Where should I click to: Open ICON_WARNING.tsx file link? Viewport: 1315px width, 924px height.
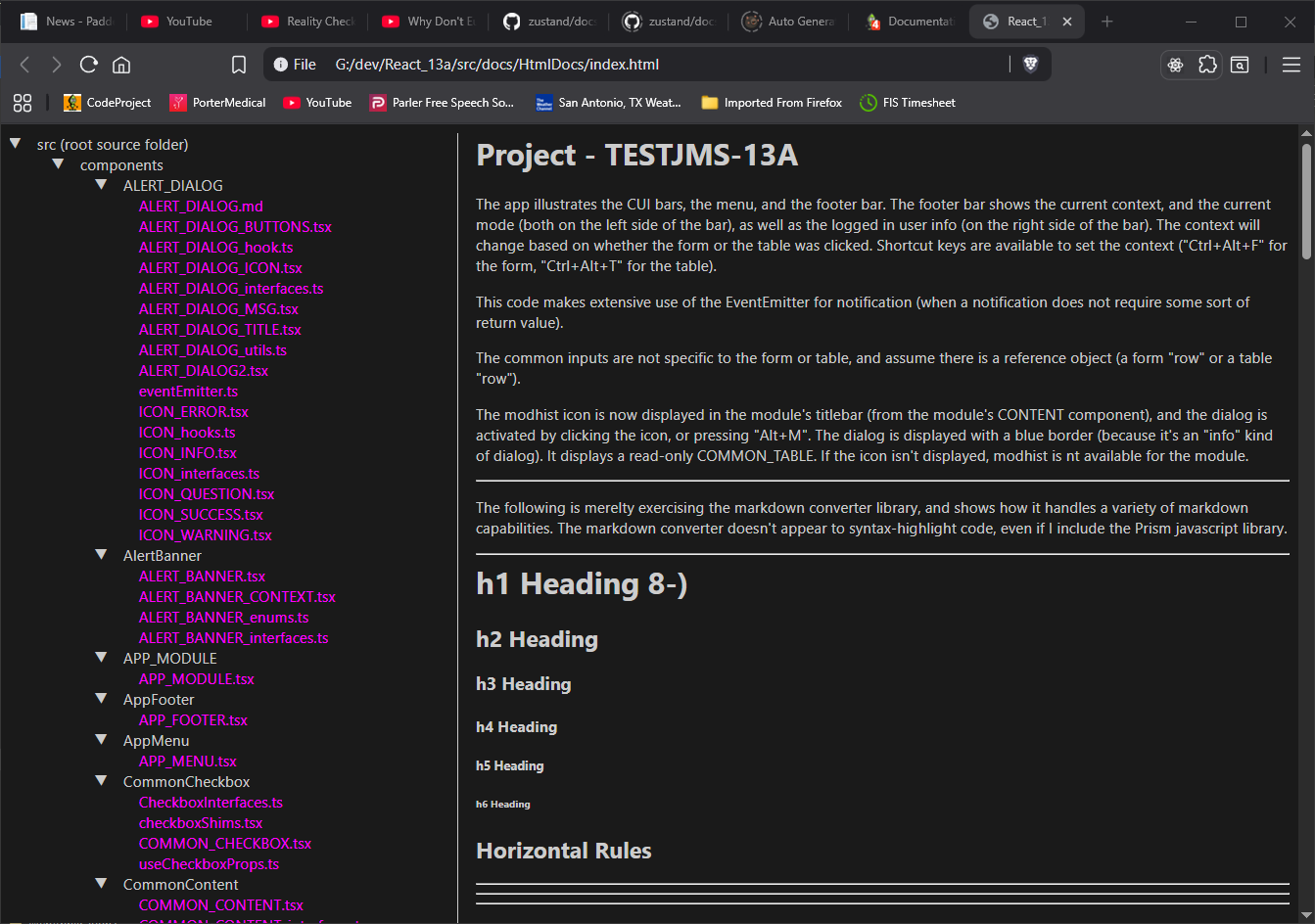(206, 535)
